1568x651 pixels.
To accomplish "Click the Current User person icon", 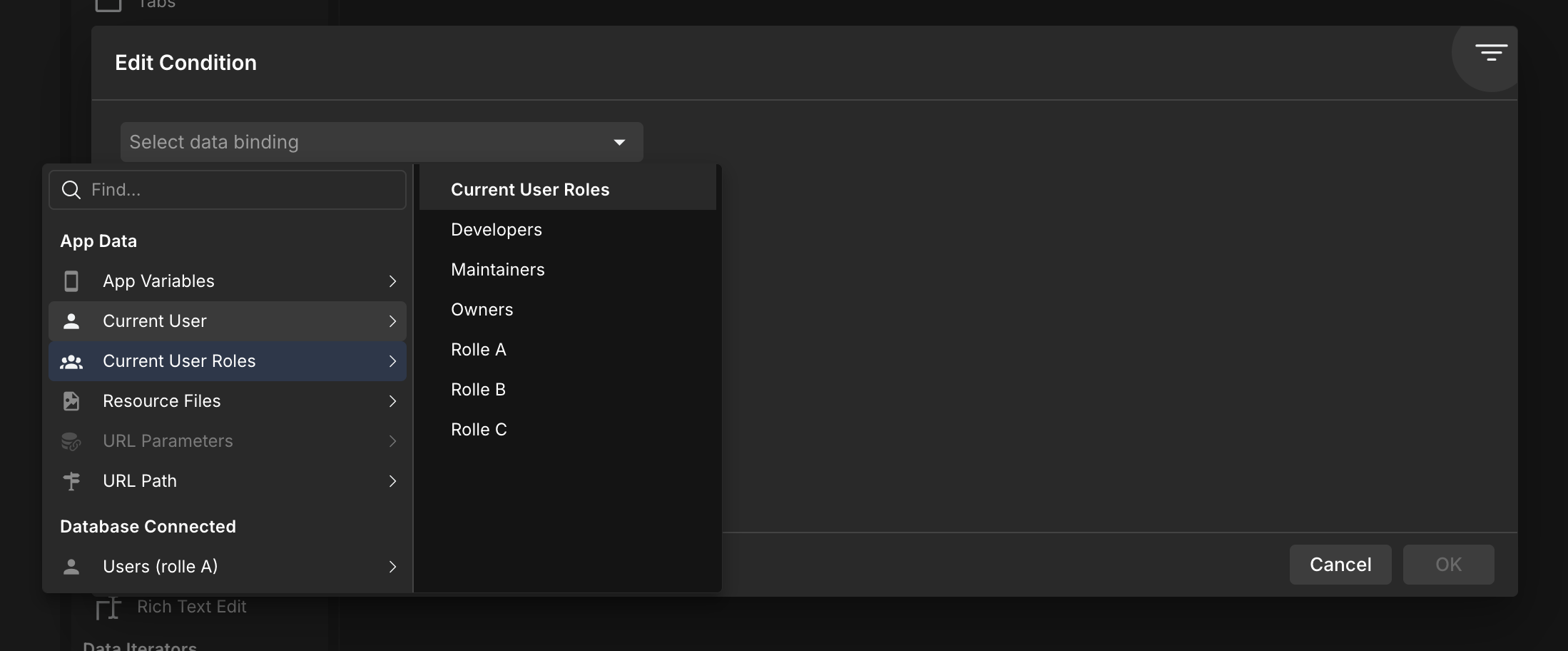I will (71, 321).
